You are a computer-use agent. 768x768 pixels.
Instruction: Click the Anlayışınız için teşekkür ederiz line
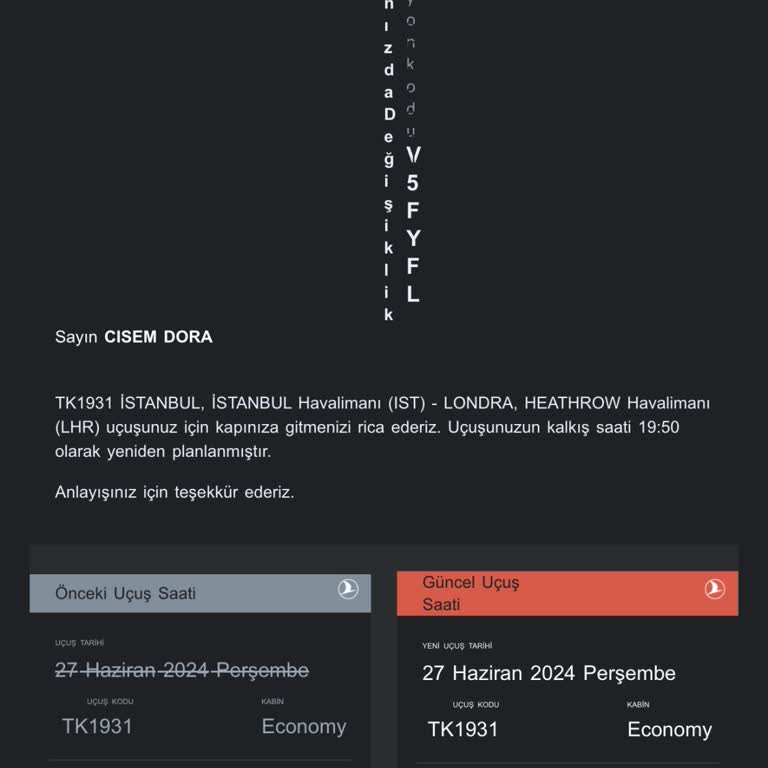point(175,492)
